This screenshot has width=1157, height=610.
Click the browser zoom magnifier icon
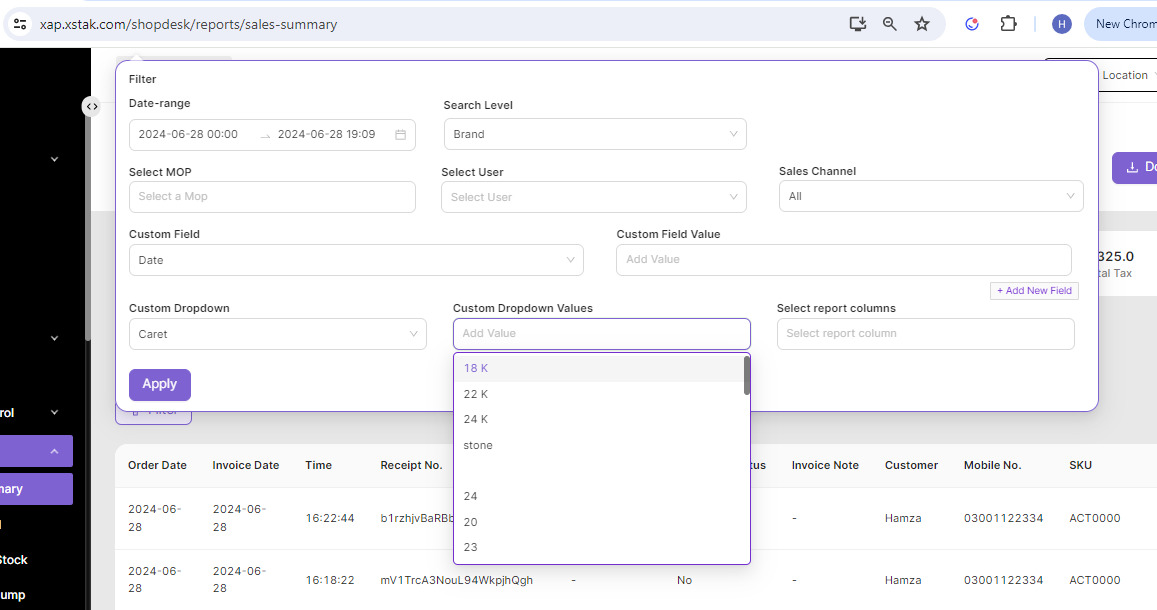[x=889, y=24]
